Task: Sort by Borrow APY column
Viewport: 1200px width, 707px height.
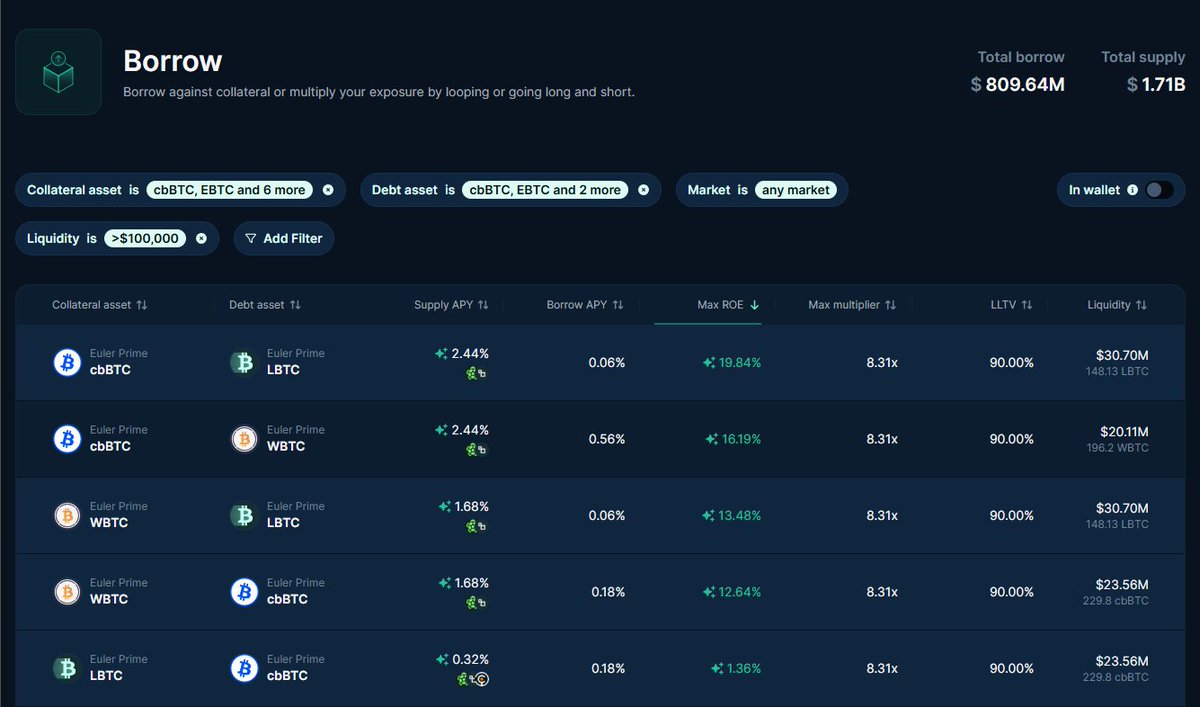Action: tap(585, 304)
